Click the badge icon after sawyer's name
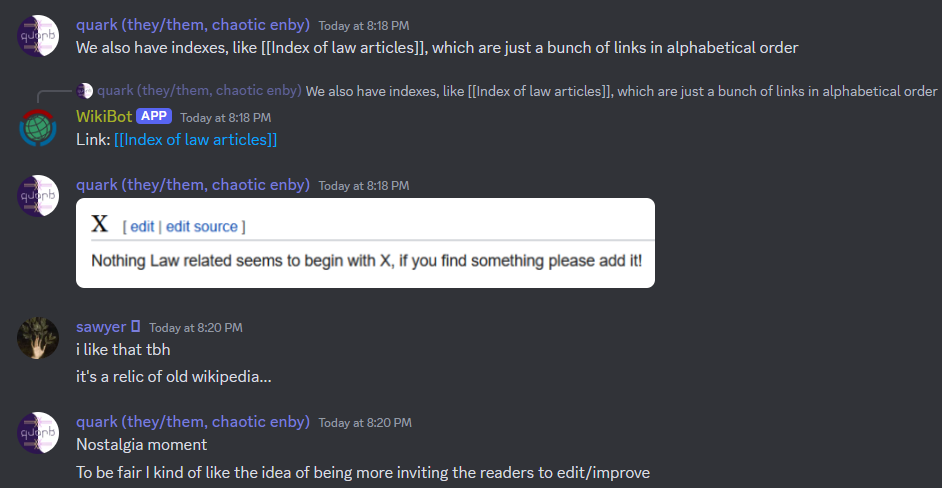This screenshot has width=942, height=488. tap(135, 326)
